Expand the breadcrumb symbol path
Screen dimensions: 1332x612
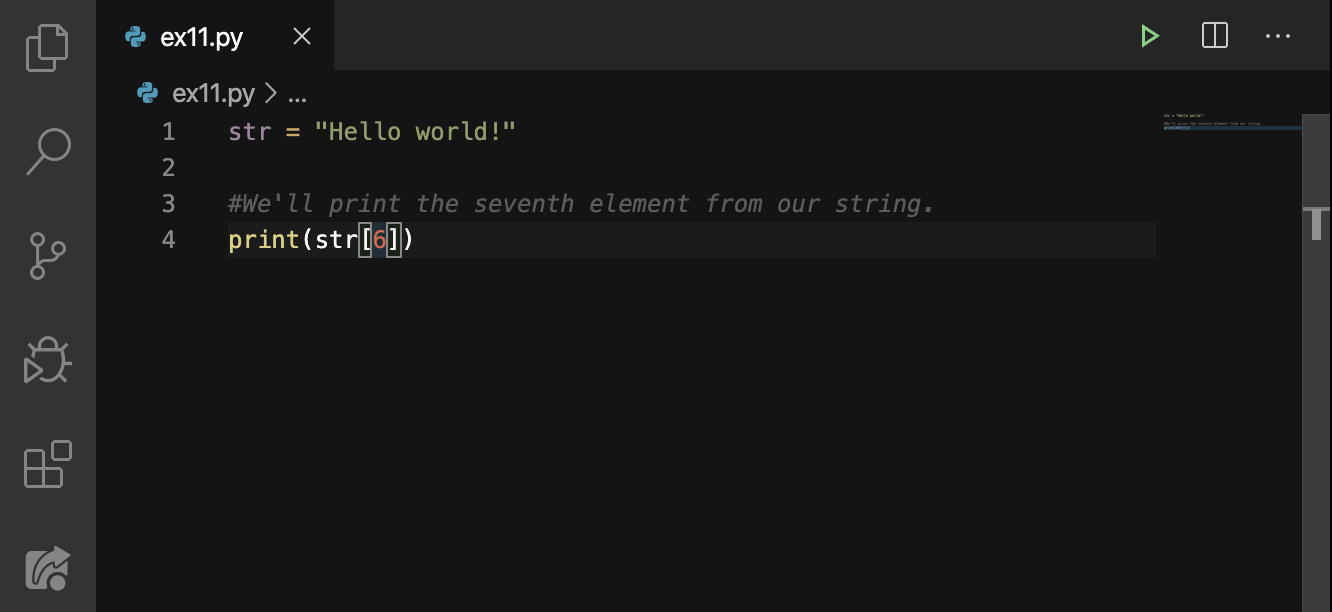tap(296, 93)
